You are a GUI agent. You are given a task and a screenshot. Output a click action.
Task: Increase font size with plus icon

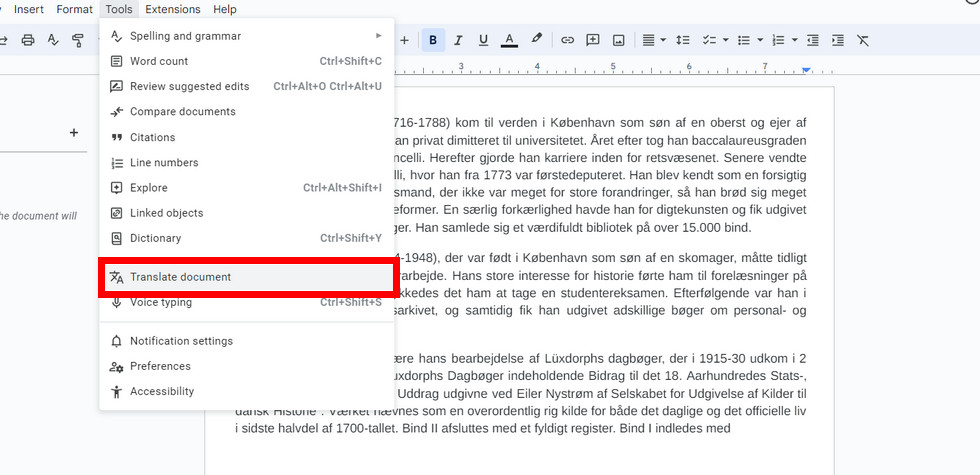pyautogui.click(x=404, y=41)
